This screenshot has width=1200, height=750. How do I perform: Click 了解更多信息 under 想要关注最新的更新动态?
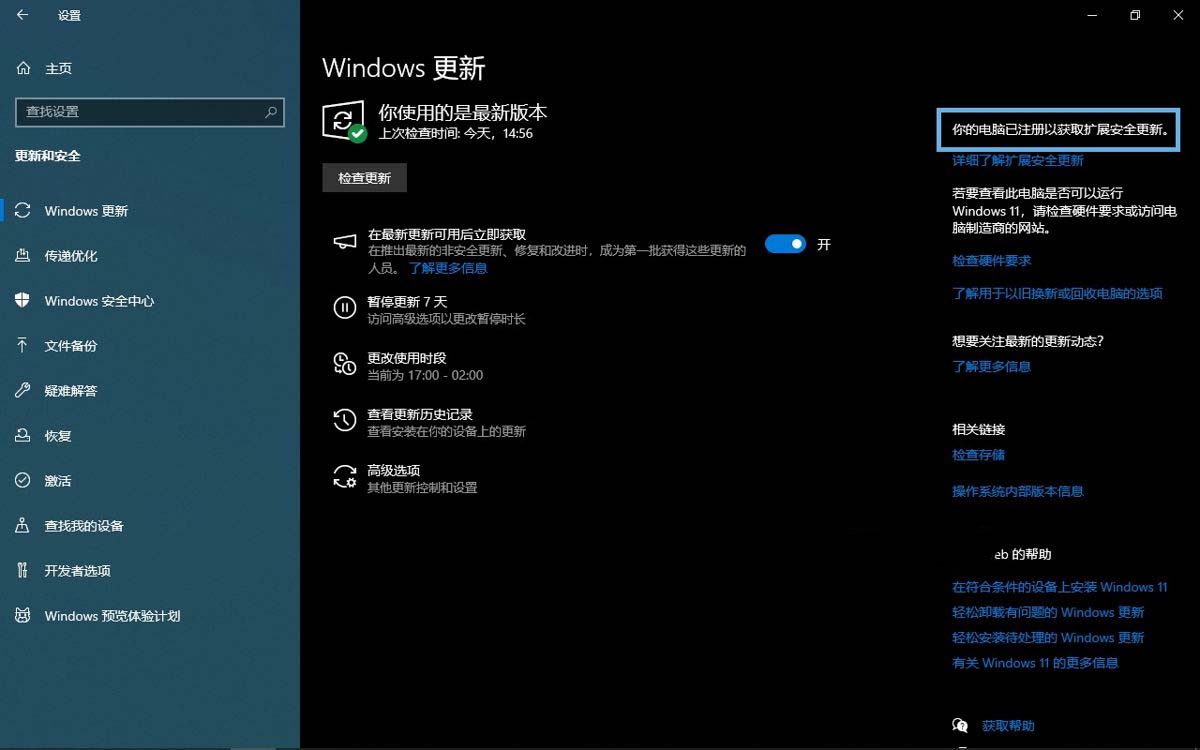(x=991, y=367)
